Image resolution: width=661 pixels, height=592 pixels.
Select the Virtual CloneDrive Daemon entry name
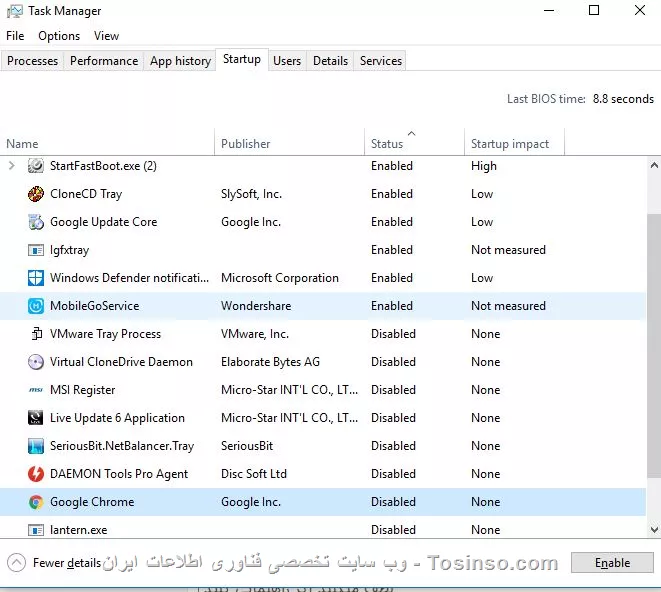(121, 362)
